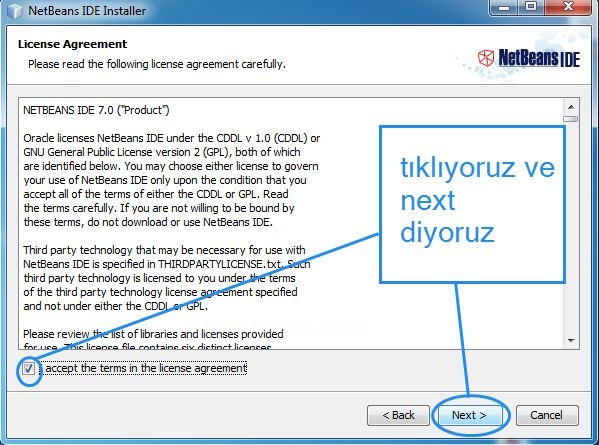Click the license text scrollbar up arrow

click(x=571, y=107)
